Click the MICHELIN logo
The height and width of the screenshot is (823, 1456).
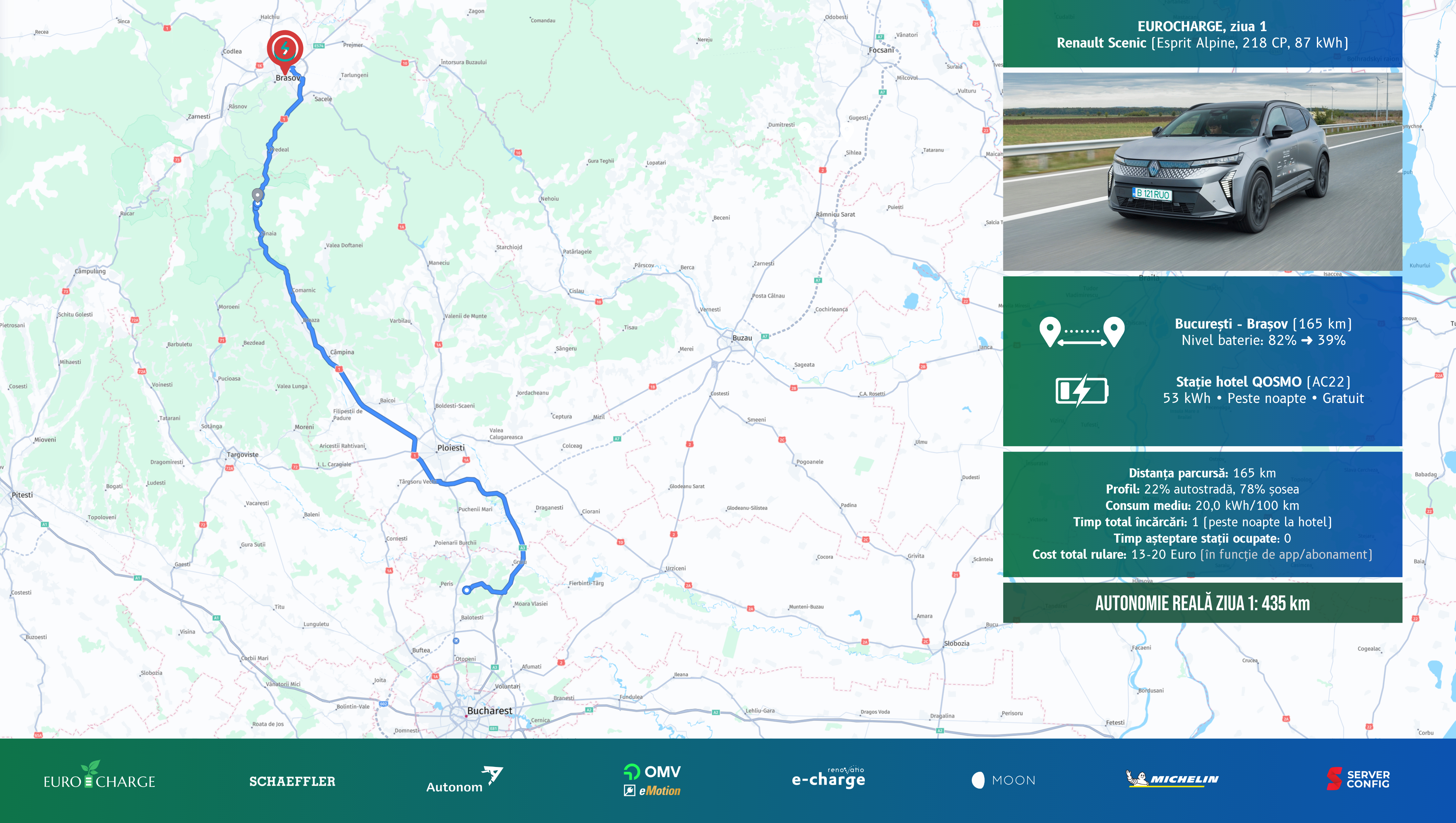click(x=1172, y=779)
